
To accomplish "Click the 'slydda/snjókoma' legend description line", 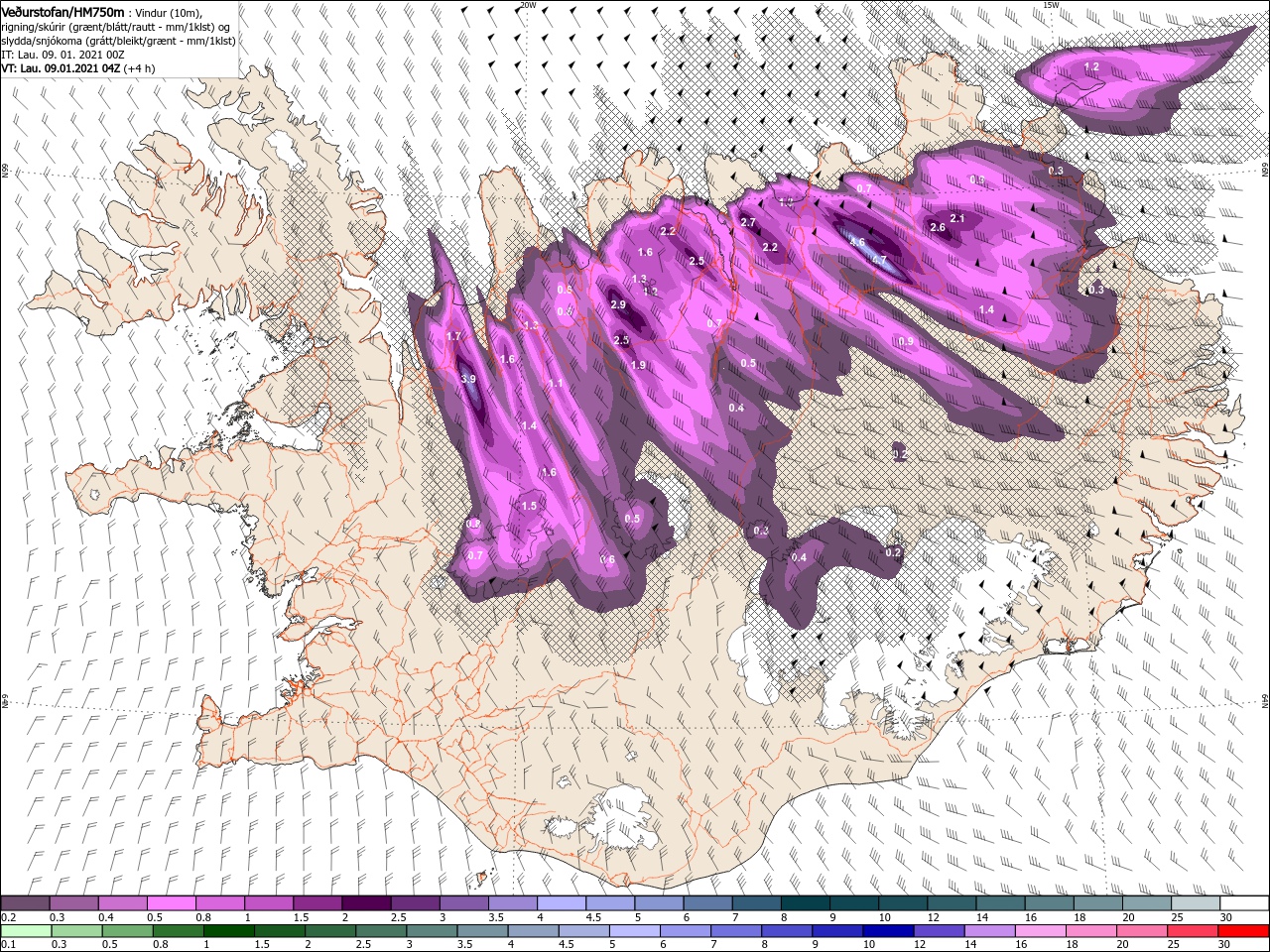I will (118, 41).
